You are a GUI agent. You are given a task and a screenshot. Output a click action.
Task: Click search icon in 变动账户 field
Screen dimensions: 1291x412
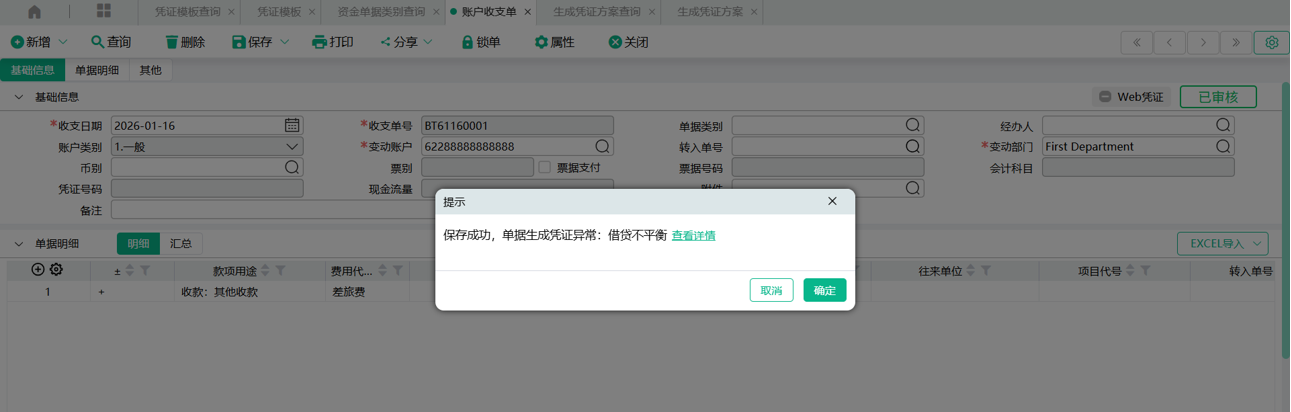tap(602, 147)
